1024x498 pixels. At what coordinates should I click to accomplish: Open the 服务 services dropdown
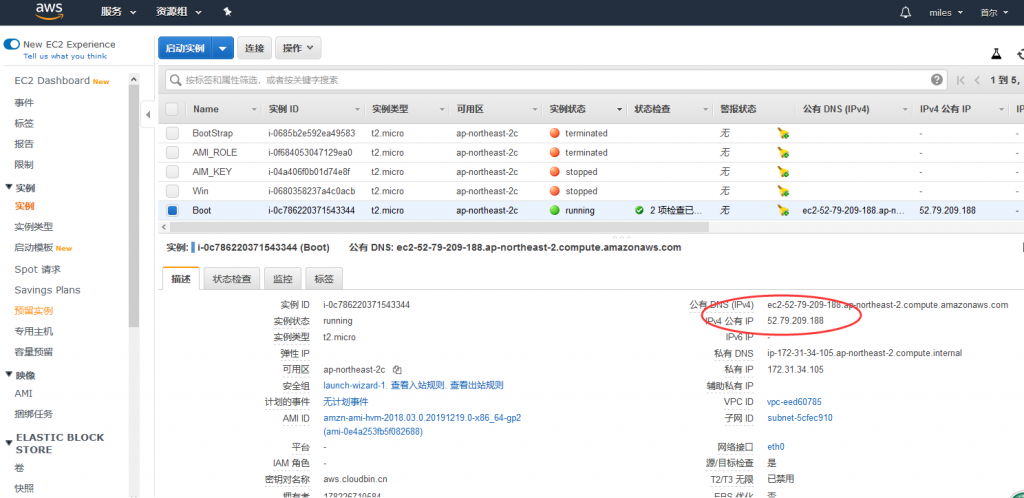tap(119, 12)
